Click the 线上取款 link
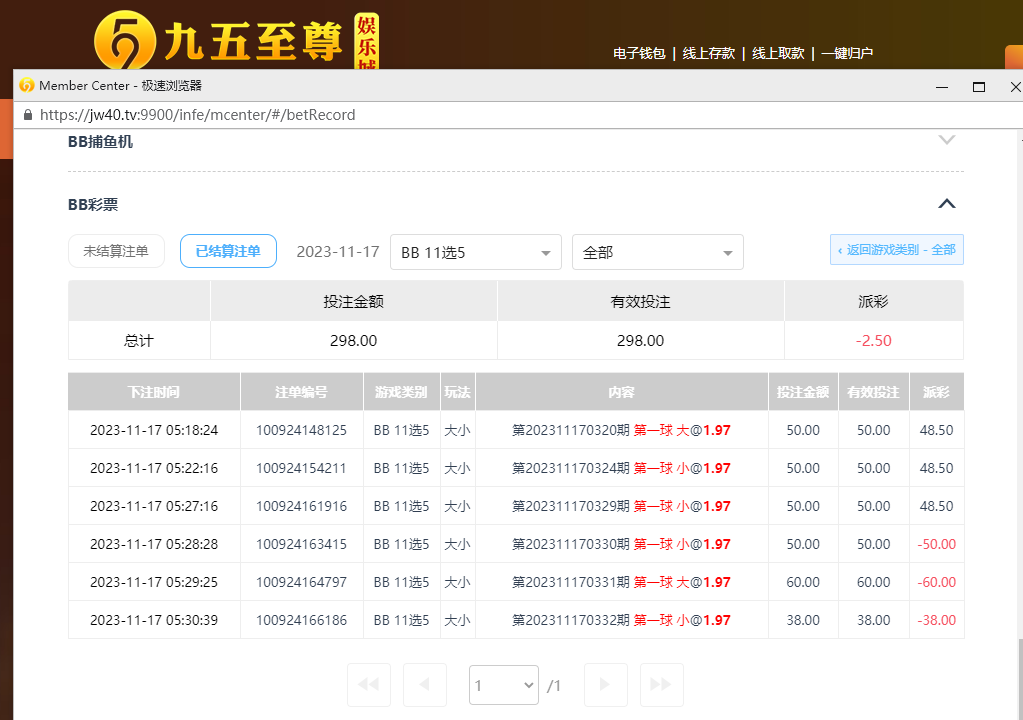 click(x=778, y=53)
